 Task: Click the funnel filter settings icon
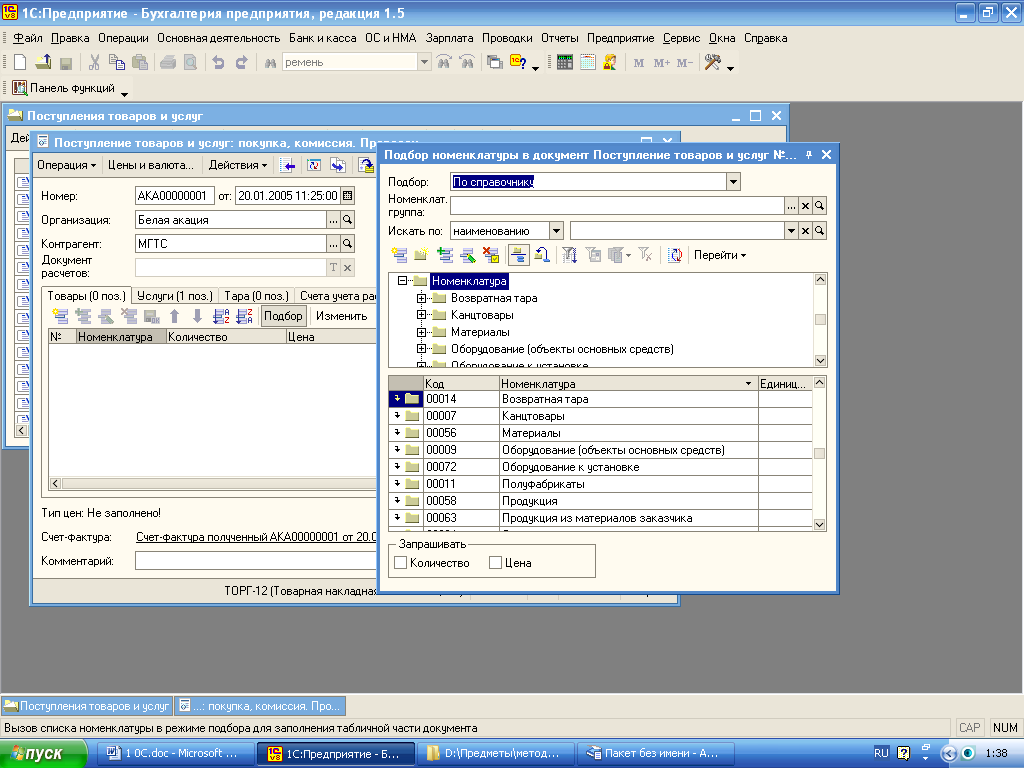click(x=569, y=255)
